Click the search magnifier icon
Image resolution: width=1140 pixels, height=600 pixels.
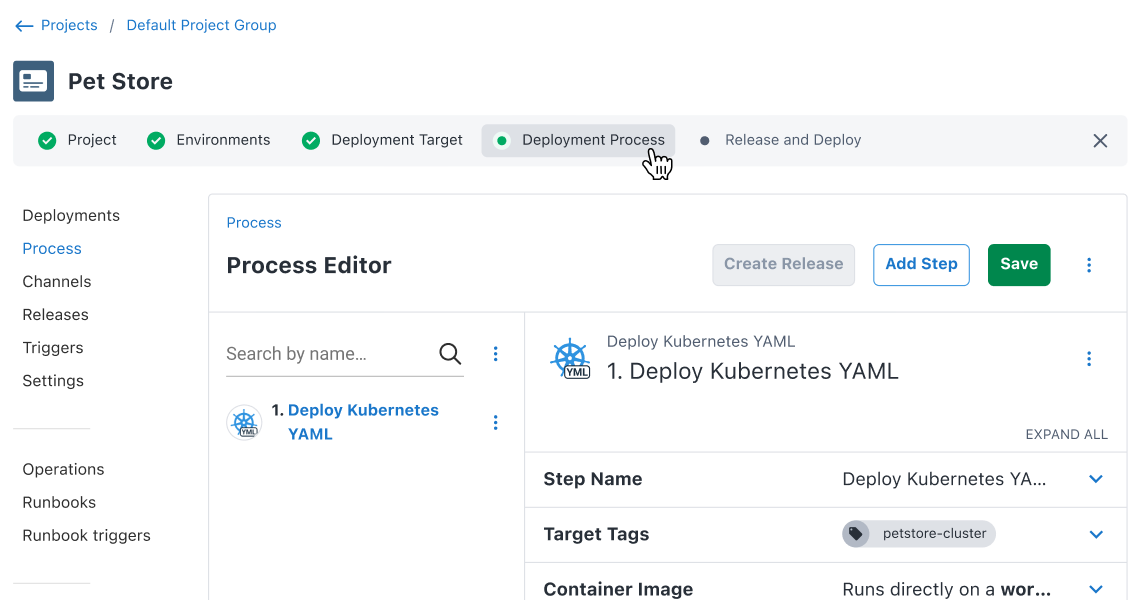[450, 354]
